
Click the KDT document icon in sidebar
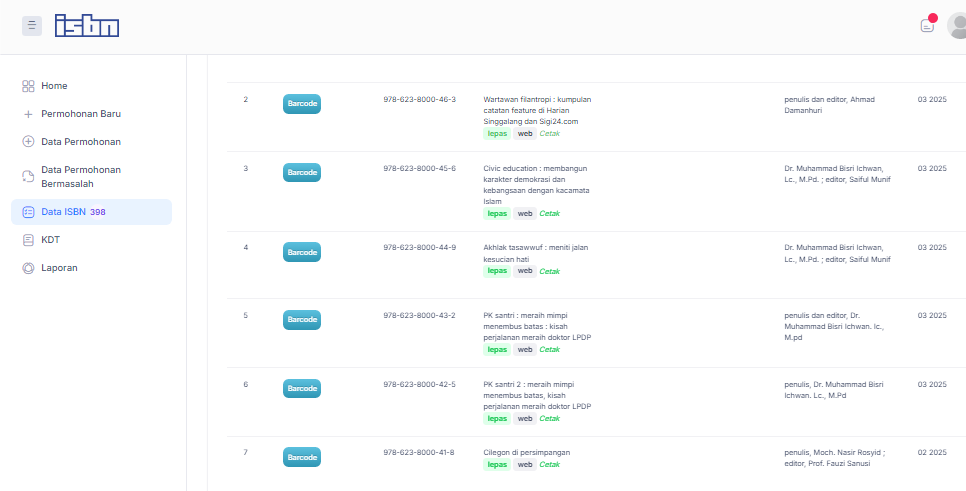click(28, 240)
